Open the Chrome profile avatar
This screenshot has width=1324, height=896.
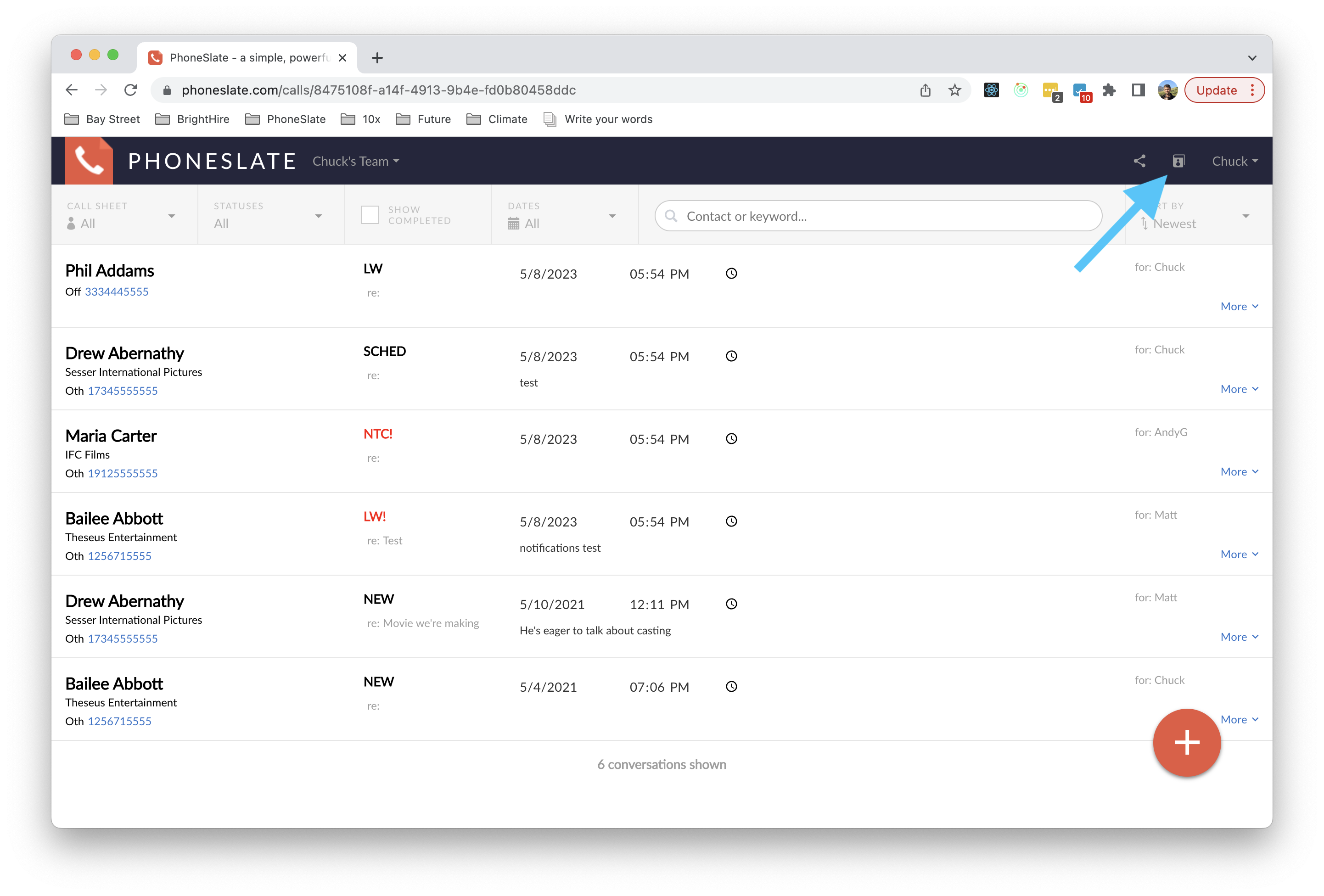pos(1167,90)
